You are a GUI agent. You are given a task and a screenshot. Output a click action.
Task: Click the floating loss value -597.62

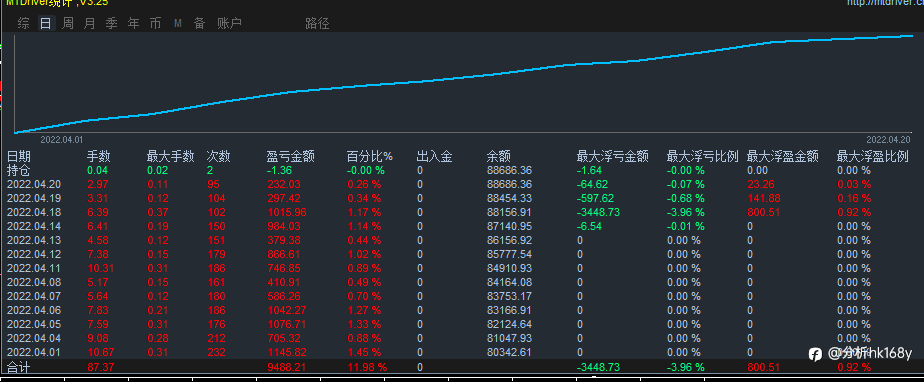(595, 198)
